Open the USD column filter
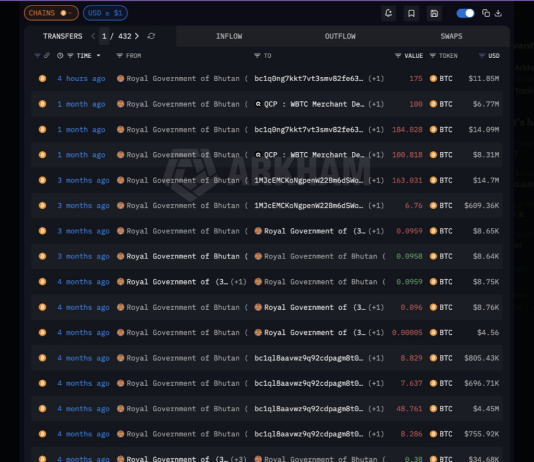The image size is (534, 462). 482,55
